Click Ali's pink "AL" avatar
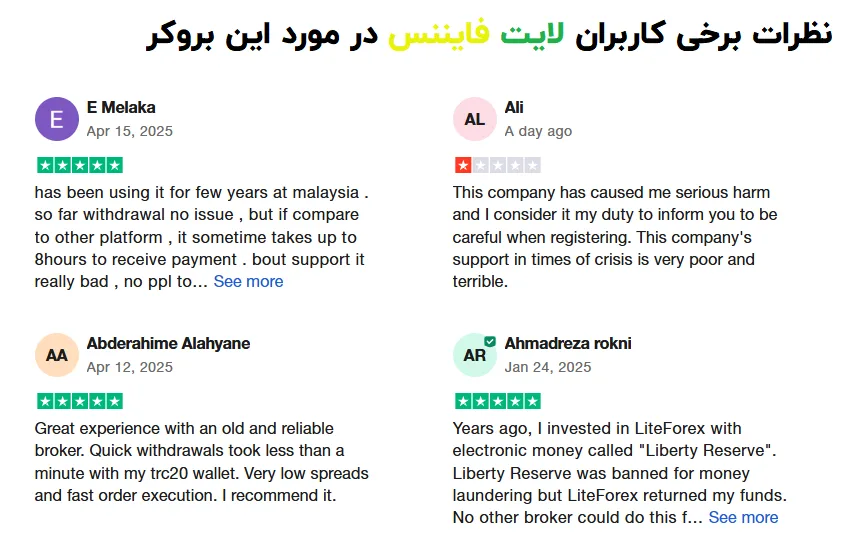Viewport: 844px width, 547px height. [474, 119]
